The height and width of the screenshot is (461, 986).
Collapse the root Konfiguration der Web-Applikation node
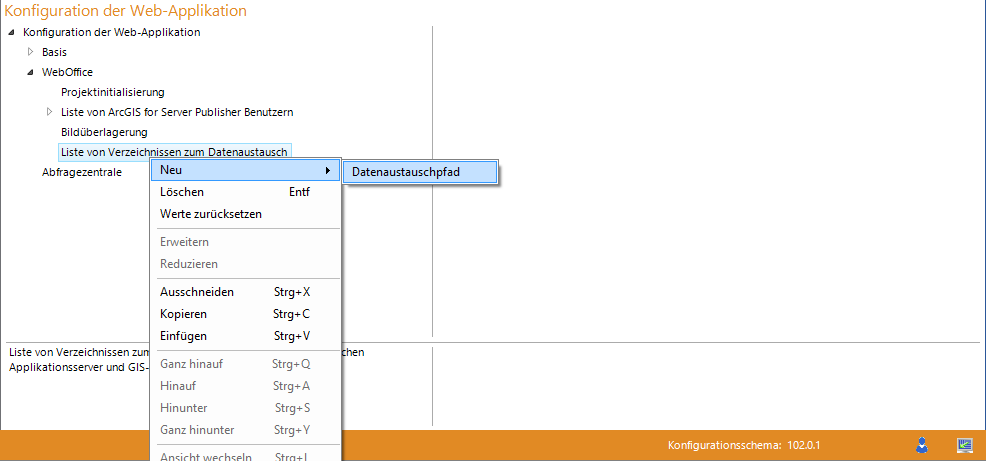coord(11,32)
